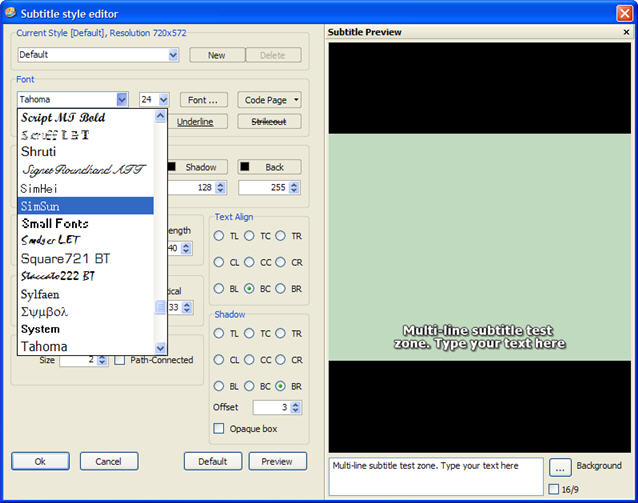Open the Tahoma font name dropdown arrow

point(122,99)
